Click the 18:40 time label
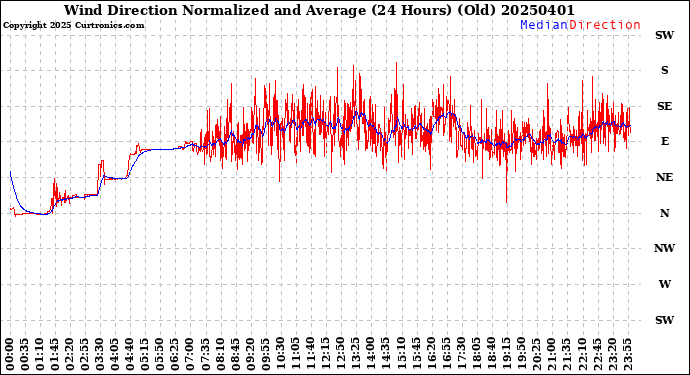 (491, 354)
